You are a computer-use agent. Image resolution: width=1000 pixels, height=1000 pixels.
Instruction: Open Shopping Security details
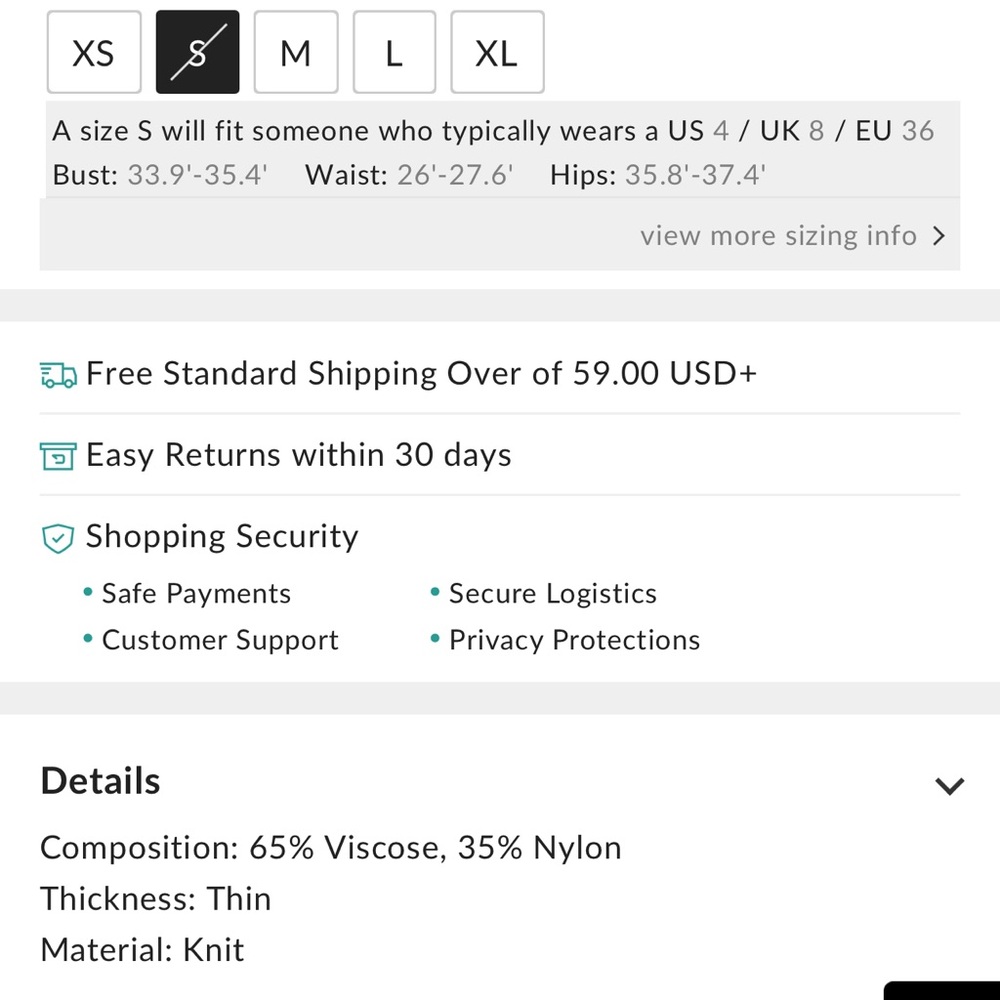coord(221,537)
